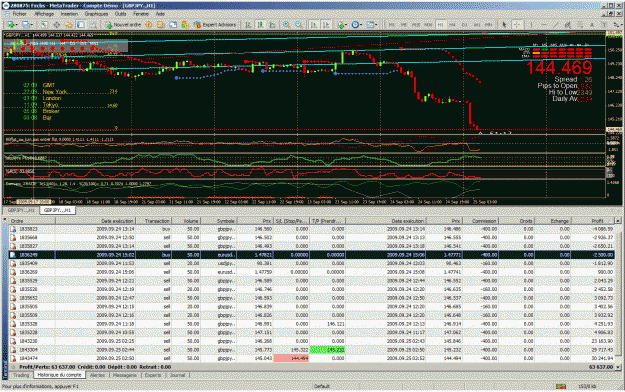The width and height of the screenshot is (625, 392).
Task: Switch to bar chart display
Action: [x=248, y=25]
